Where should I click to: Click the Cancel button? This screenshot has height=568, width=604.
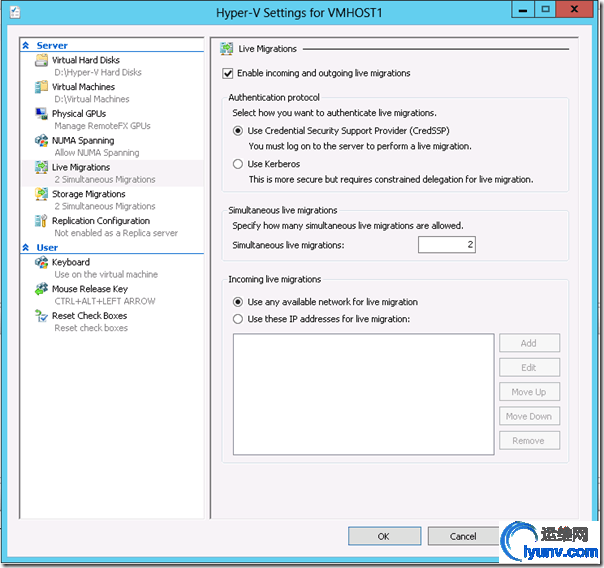[463, 536]
